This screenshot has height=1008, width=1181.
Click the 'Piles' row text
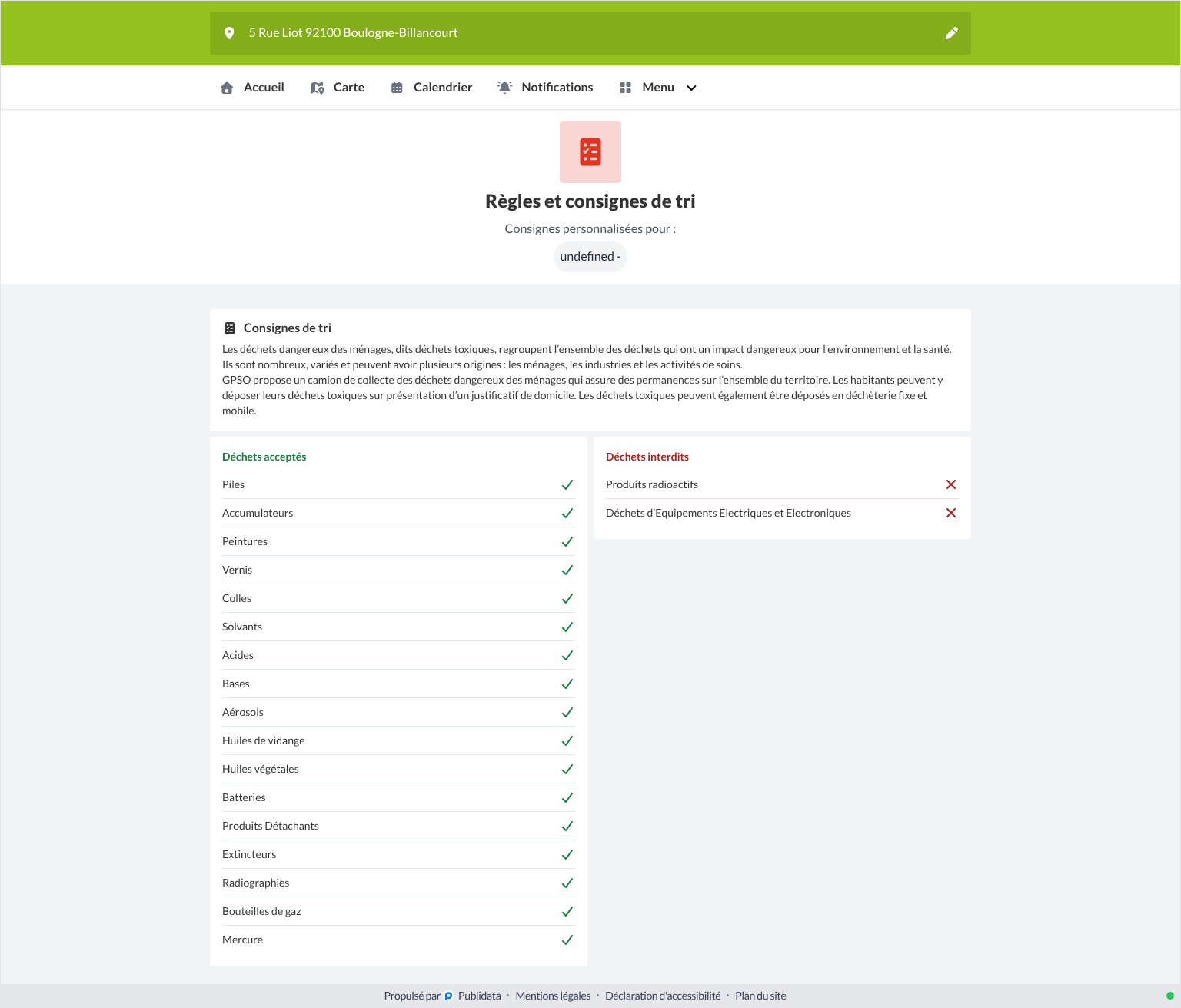(x=233, y=484)
